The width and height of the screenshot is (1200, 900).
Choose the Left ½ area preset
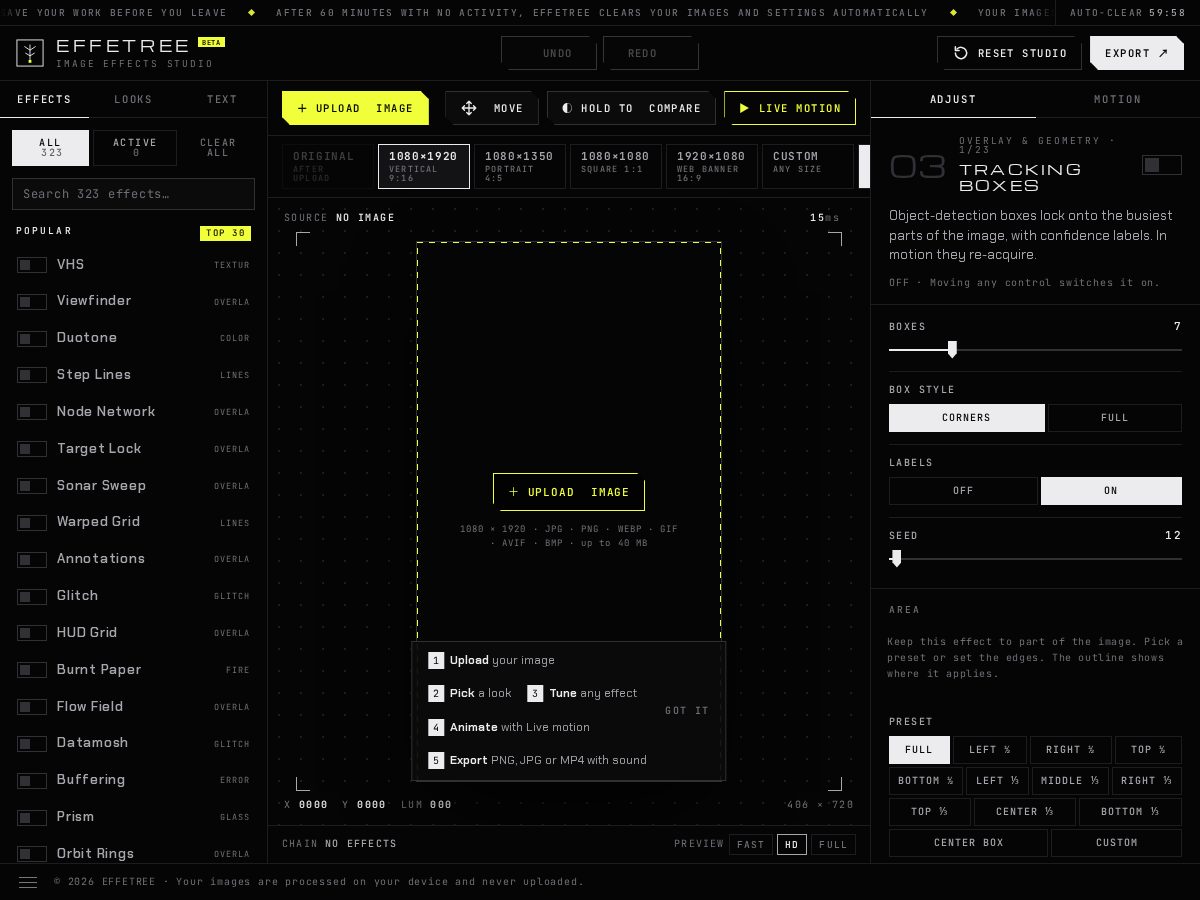[990, 750]
